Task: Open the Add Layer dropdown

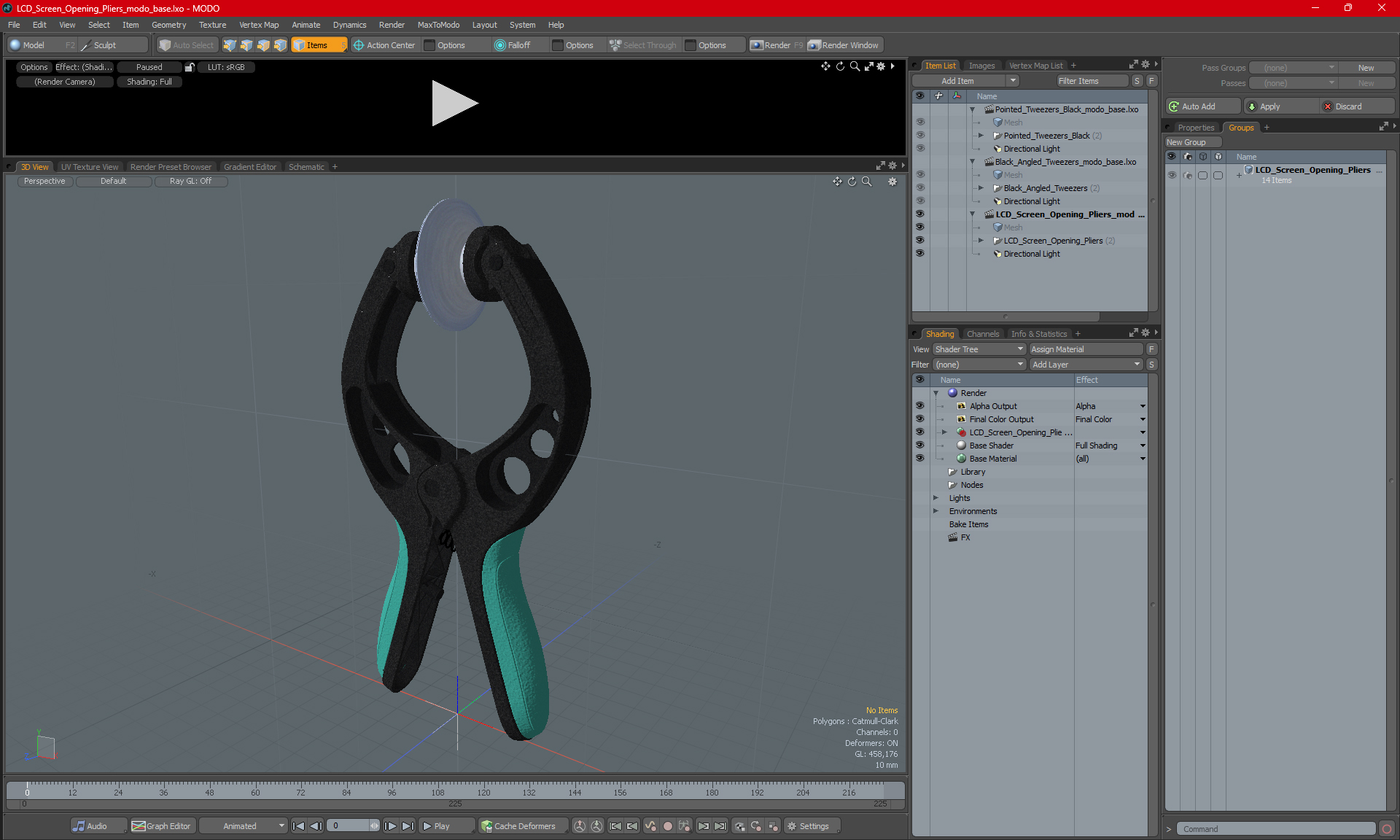Action: click(x=1086, y=365)
